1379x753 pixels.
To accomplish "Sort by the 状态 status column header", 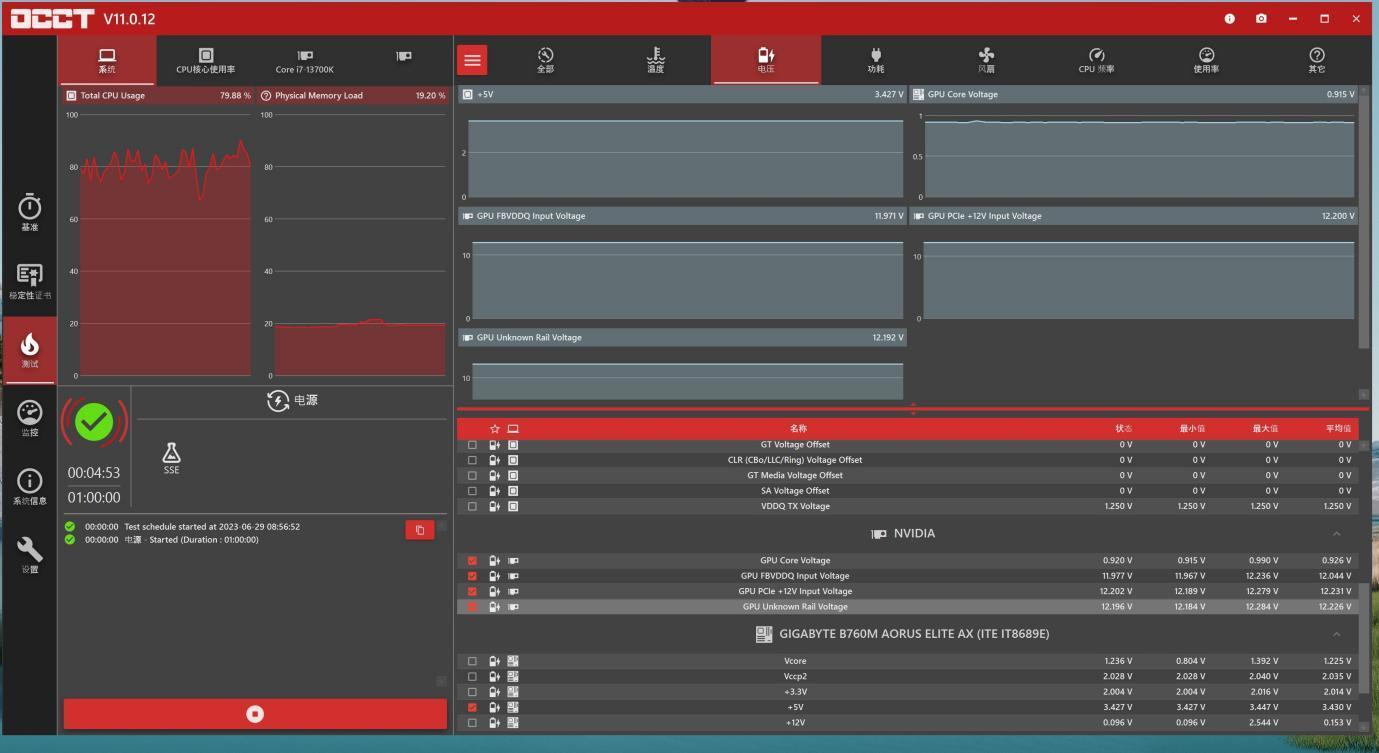I will click(x=1124, y=429).
